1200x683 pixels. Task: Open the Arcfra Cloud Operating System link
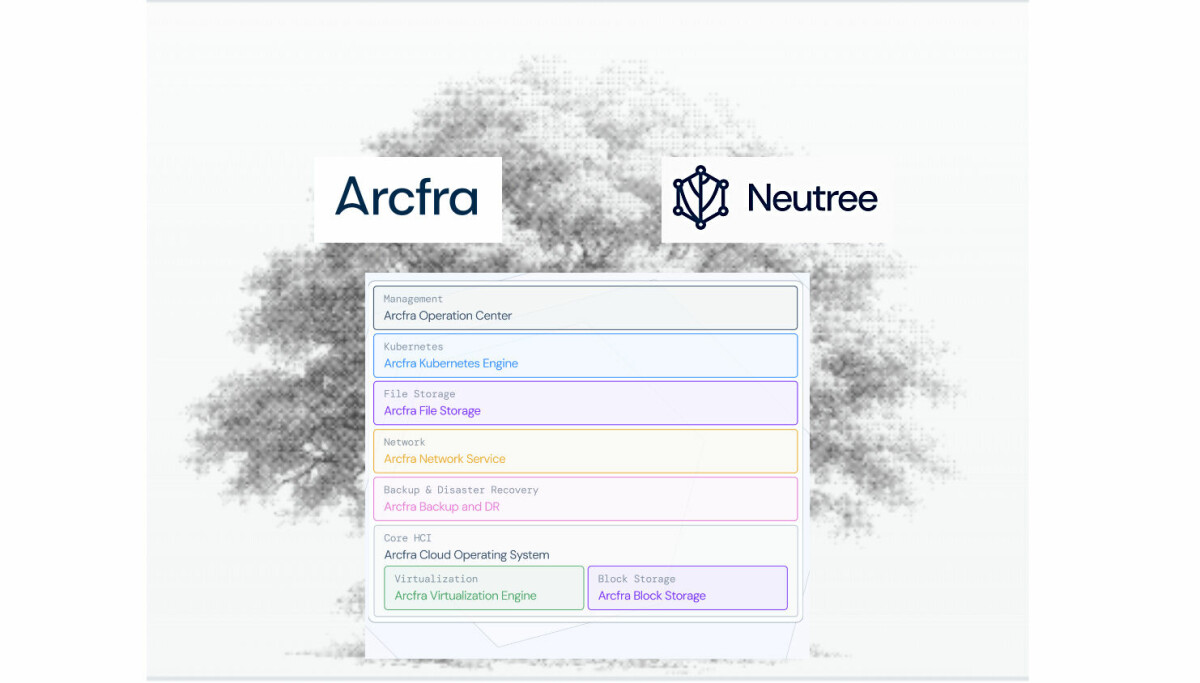(x=466, y=554)
